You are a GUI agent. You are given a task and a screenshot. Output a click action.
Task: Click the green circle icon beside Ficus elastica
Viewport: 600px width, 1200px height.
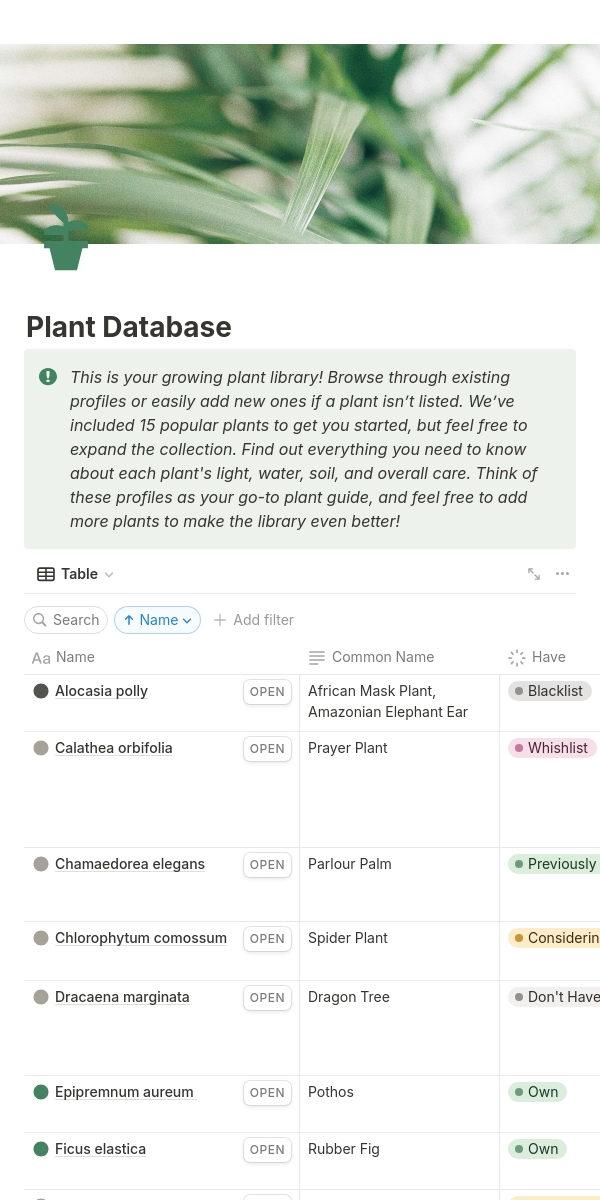click(41, 1149)
